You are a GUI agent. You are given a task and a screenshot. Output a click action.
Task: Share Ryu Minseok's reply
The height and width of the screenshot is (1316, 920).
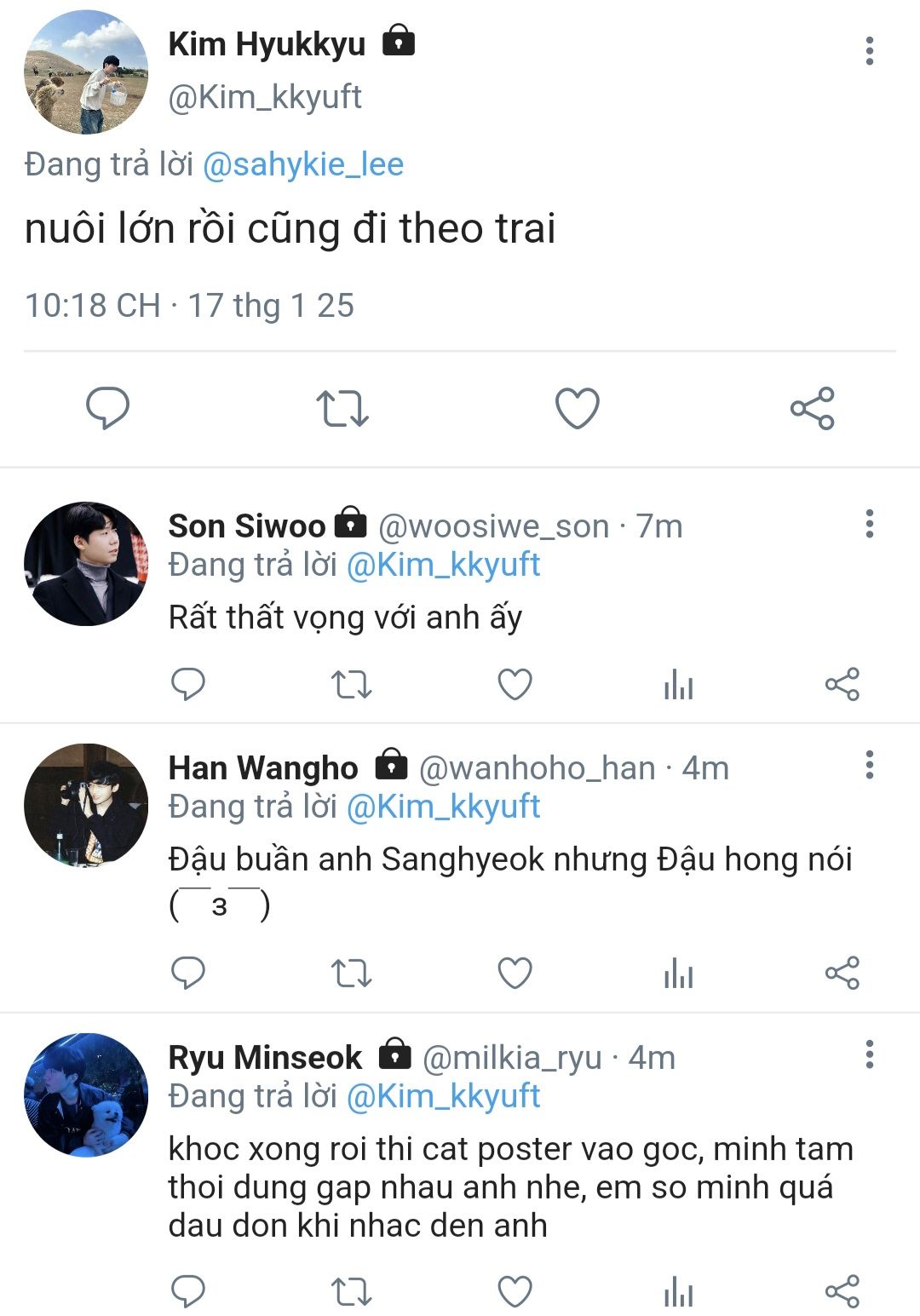click(842, 1291)
